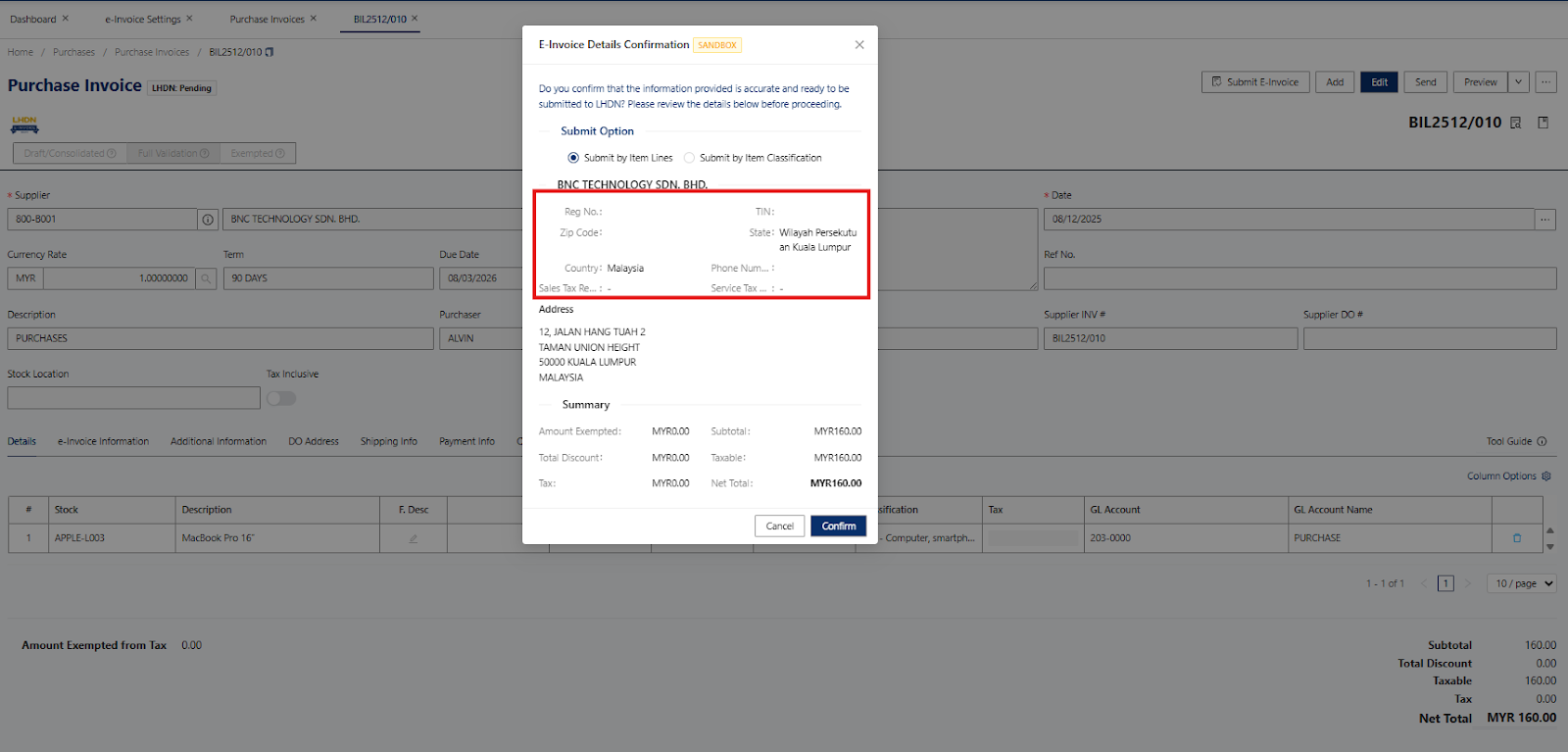Close the Dashboard tab with its X
The height and width of the screenshot is (752, 1568).
coord(66,19)
